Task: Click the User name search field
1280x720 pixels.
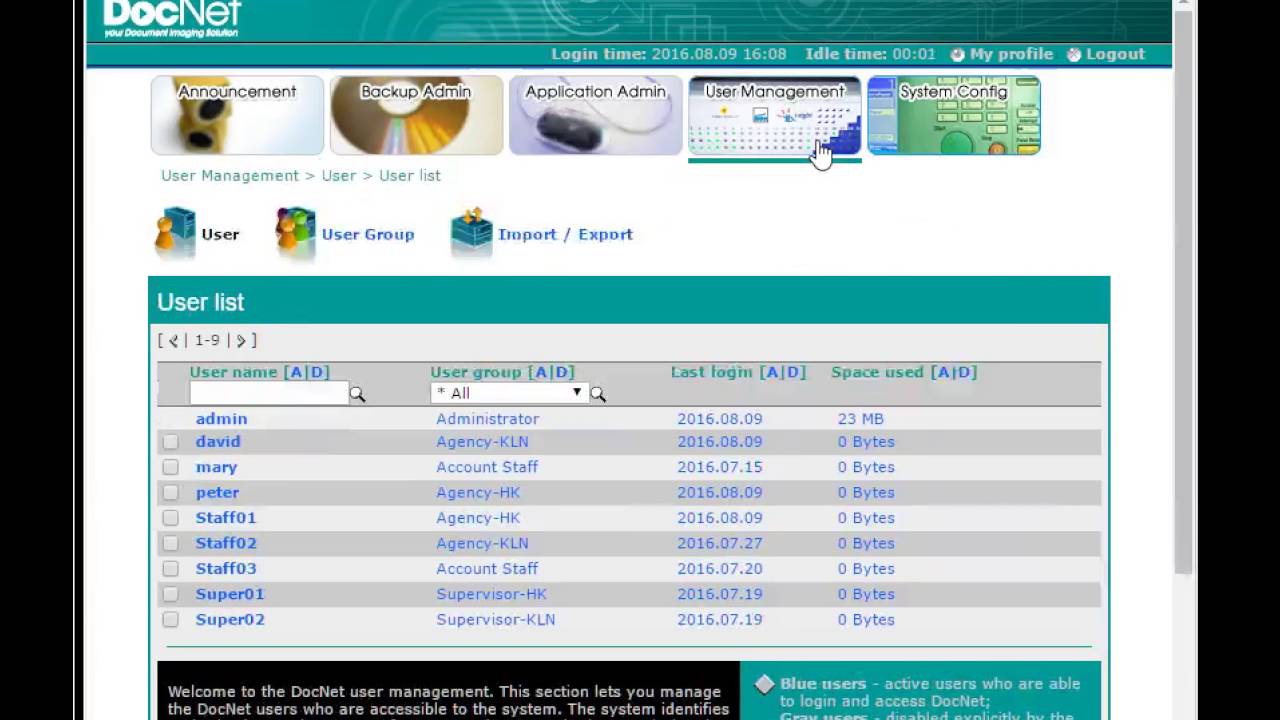Action: tap(268, 394)
